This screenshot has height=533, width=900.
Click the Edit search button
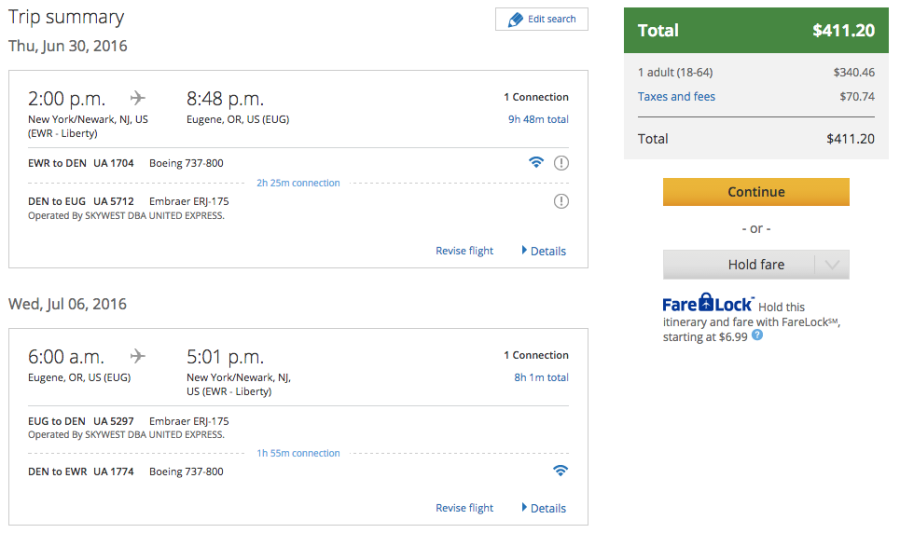click(x=542, y=19)
